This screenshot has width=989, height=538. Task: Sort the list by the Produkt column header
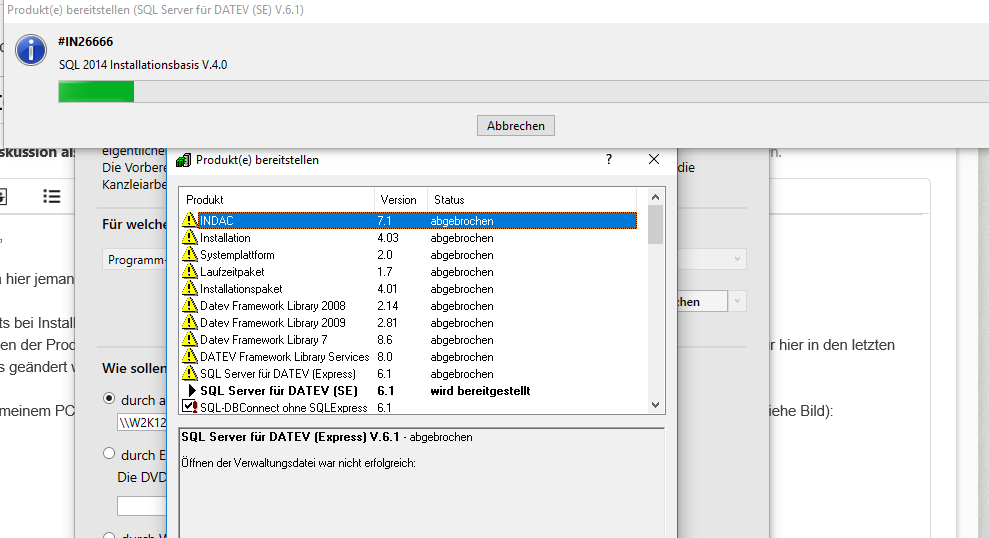pos(276,200)
